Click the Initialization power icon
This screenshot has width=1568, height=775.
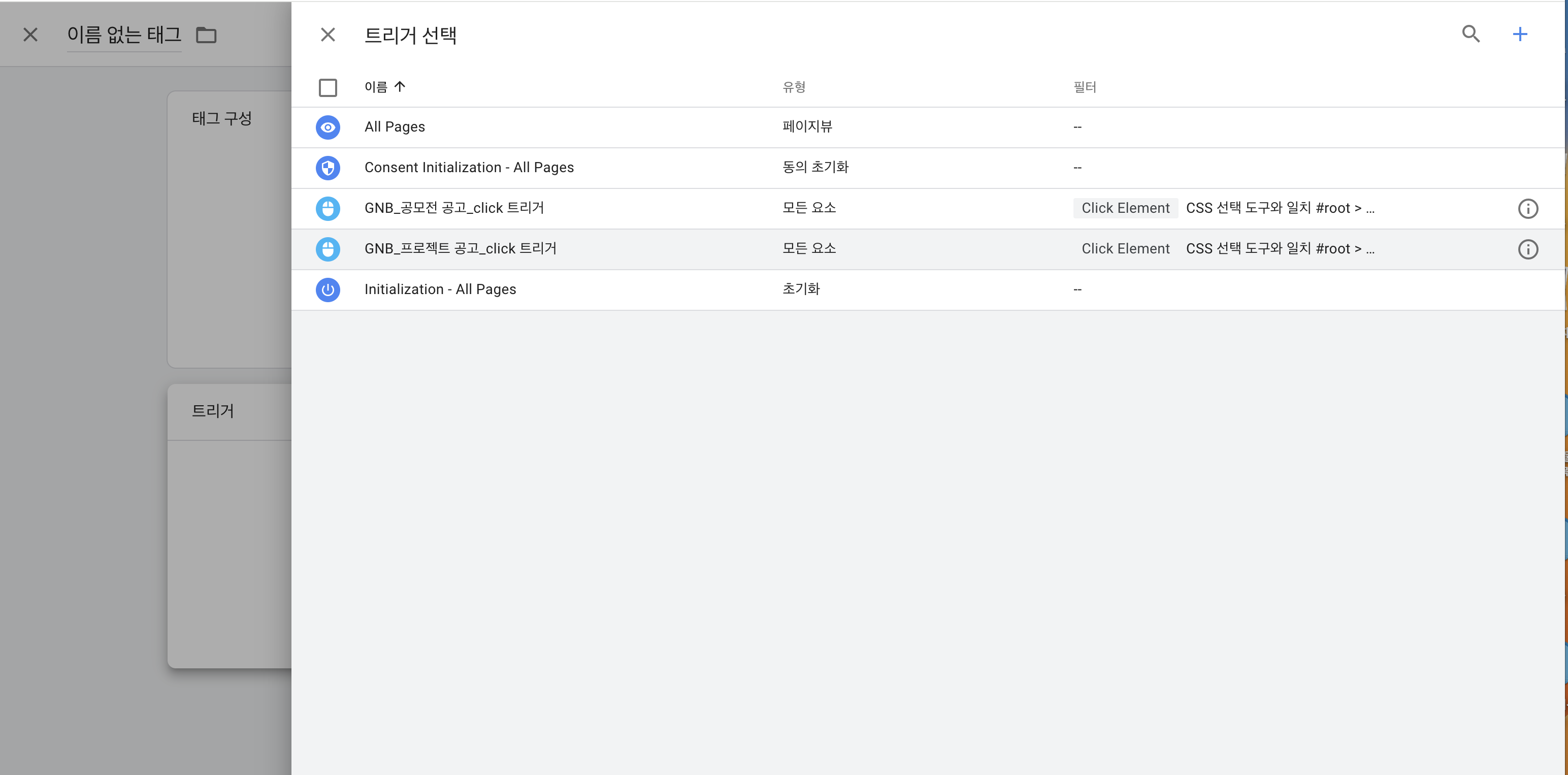tap(328, 290)
